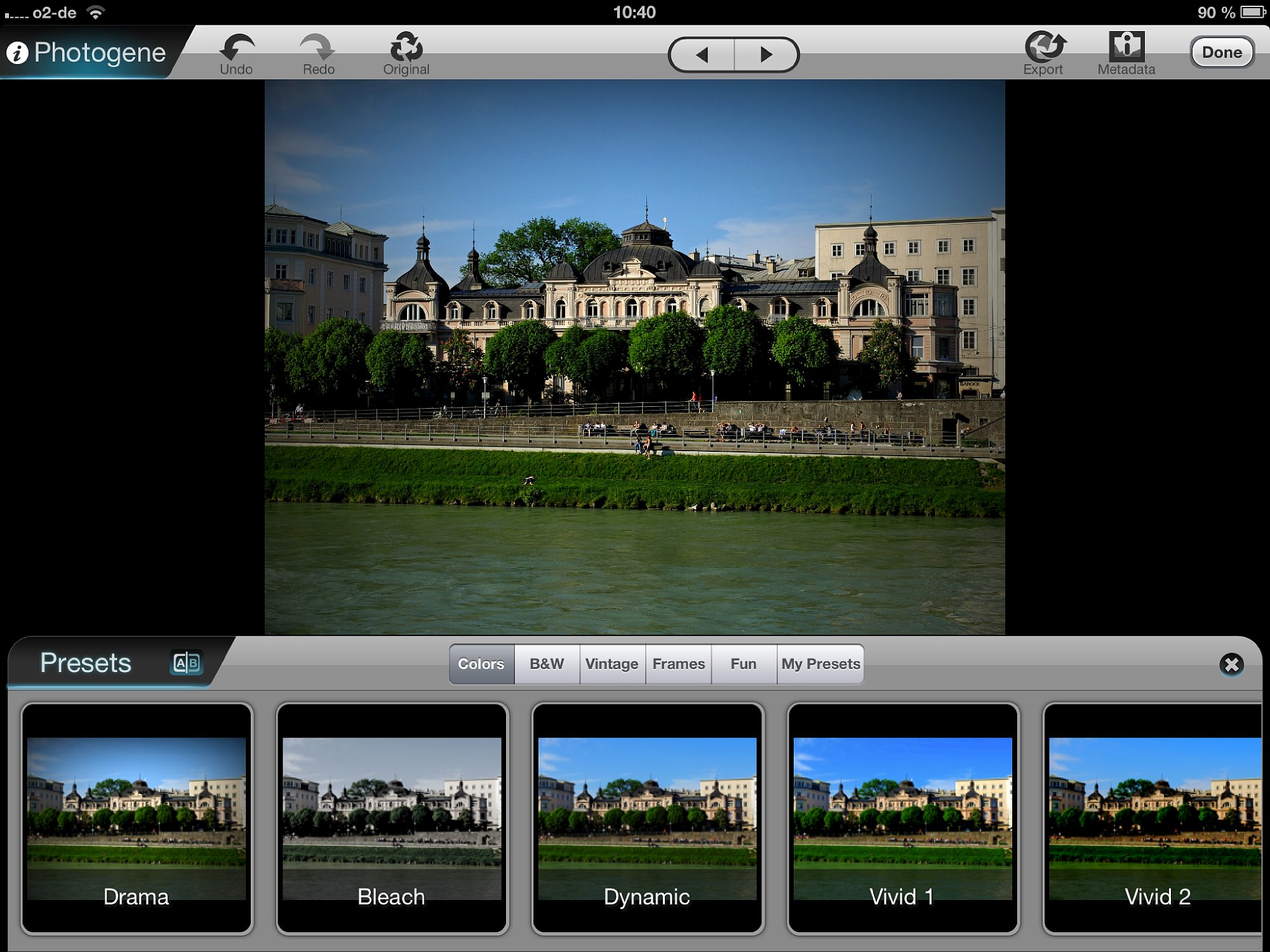Image resolution: width=1270 pixels, height=952 pixels.
Task: Go to previous photo arrow
Action: (x=702, y=55)
